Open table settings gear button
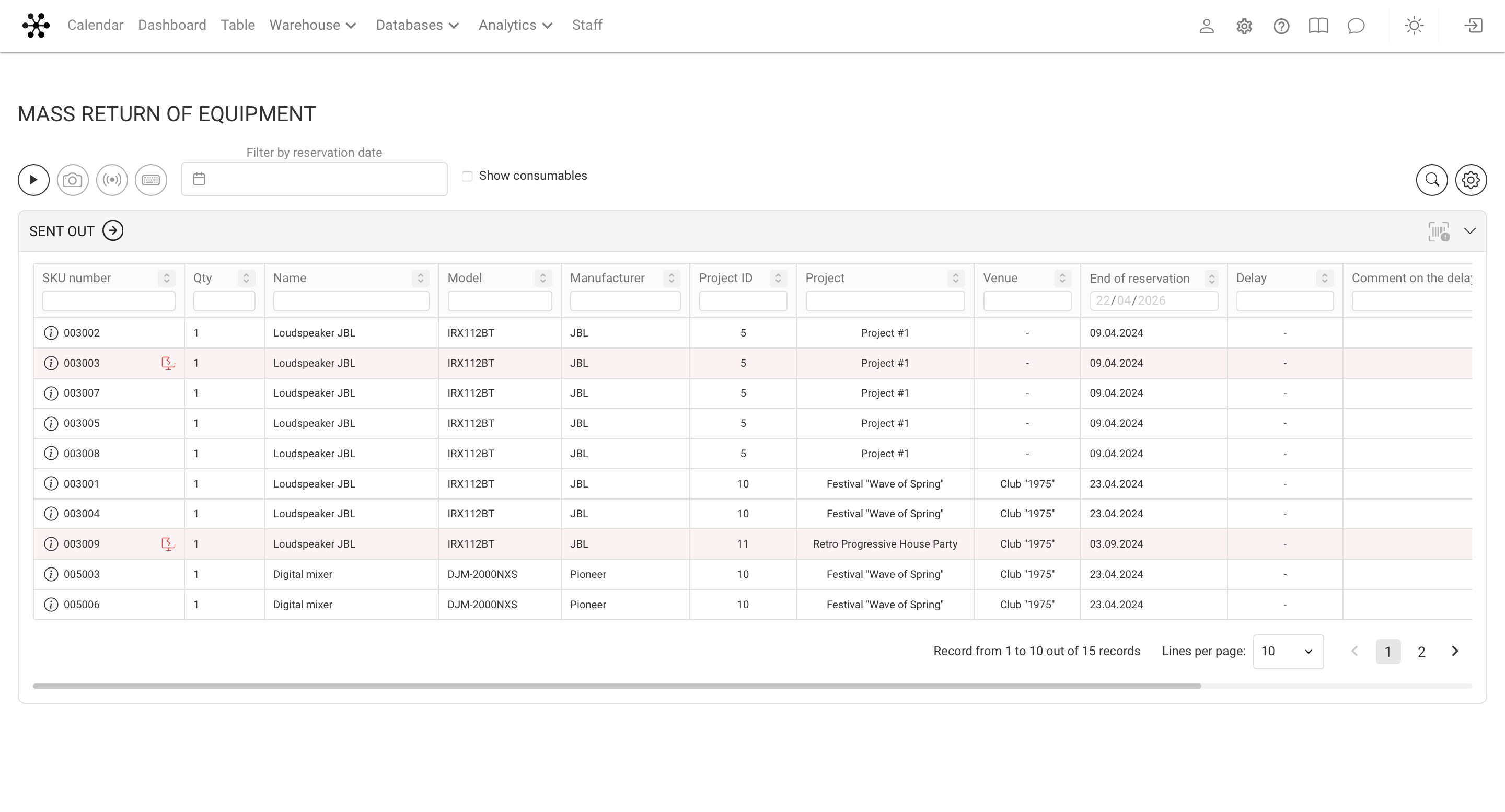The image size is (1505, 812). click(x=1471, y=180)
